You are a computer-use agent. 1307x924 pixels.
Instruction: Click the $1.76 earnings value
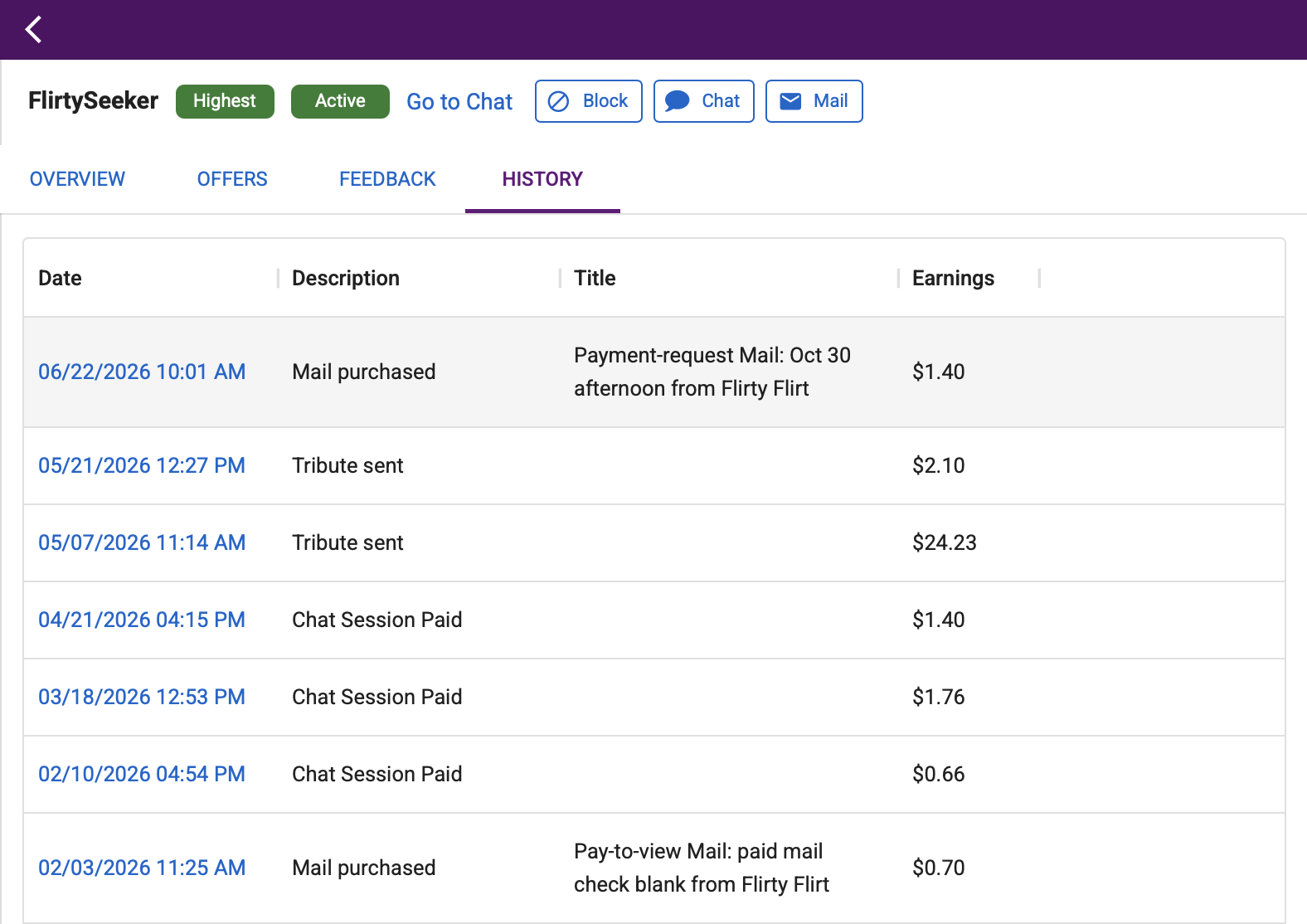coord(939,697)
